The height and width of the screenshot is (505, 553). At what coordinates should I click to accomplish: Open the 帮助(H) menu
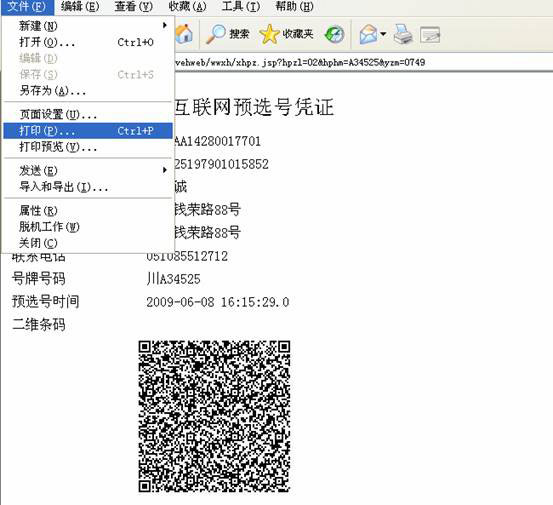point(294,6)
